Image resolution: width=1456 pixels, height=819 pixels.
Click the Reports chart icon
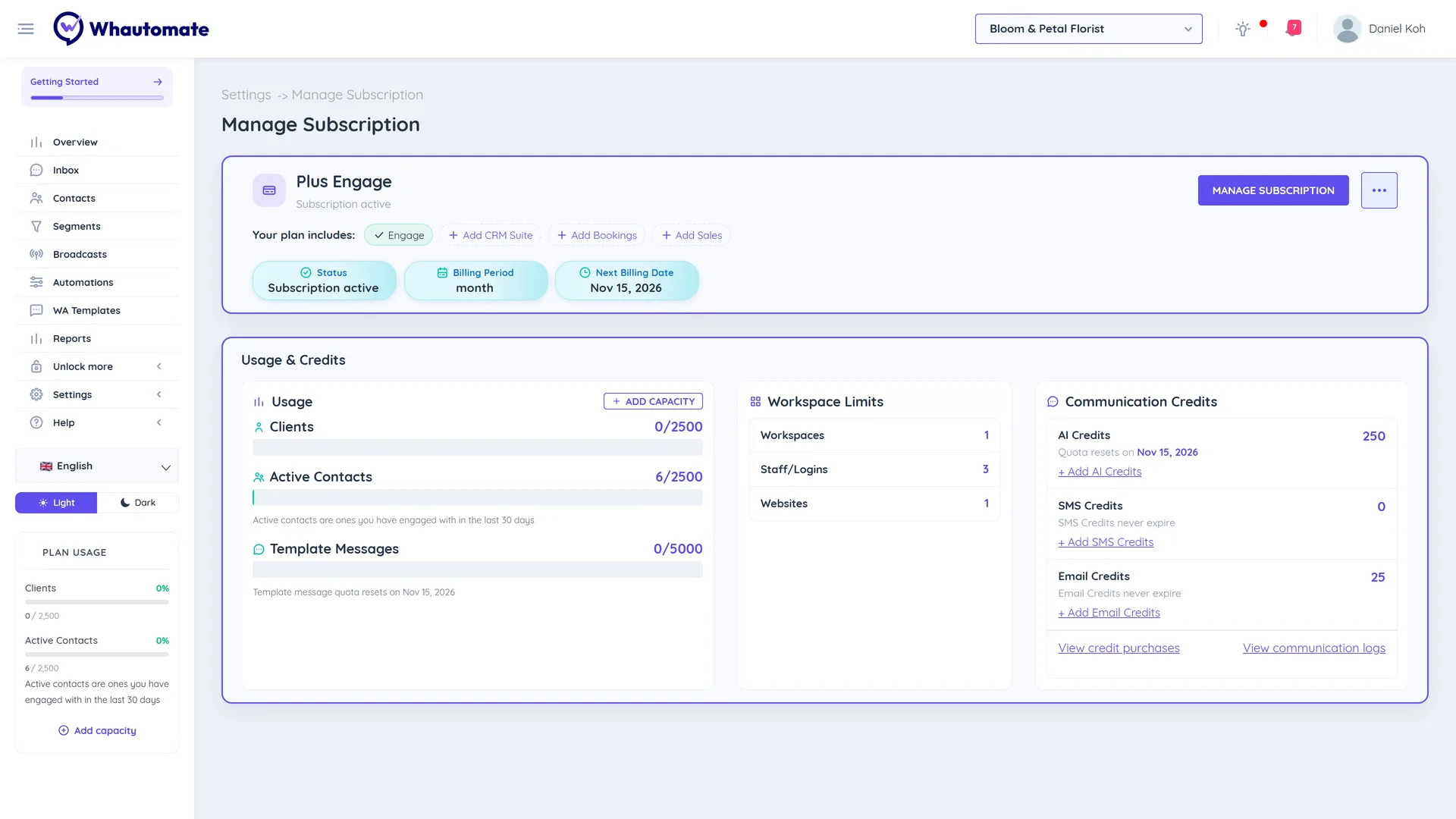pyautogui.click(x=36, y=339)
